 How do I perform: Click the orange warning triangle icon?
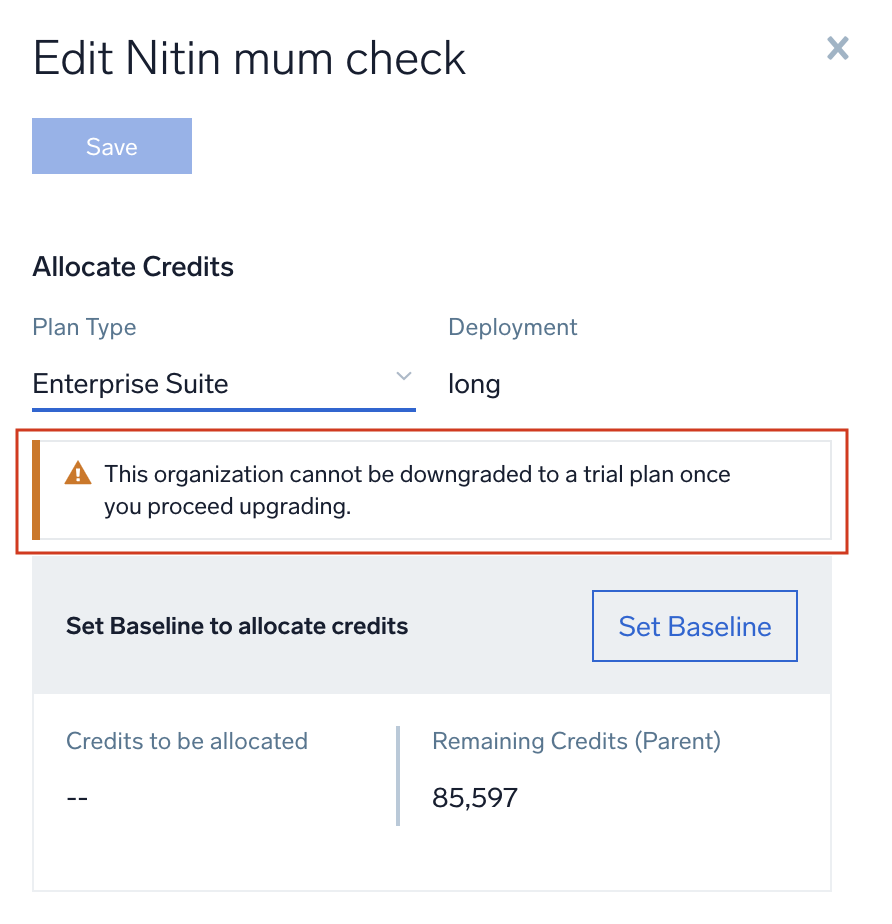[x=78, y=474]
